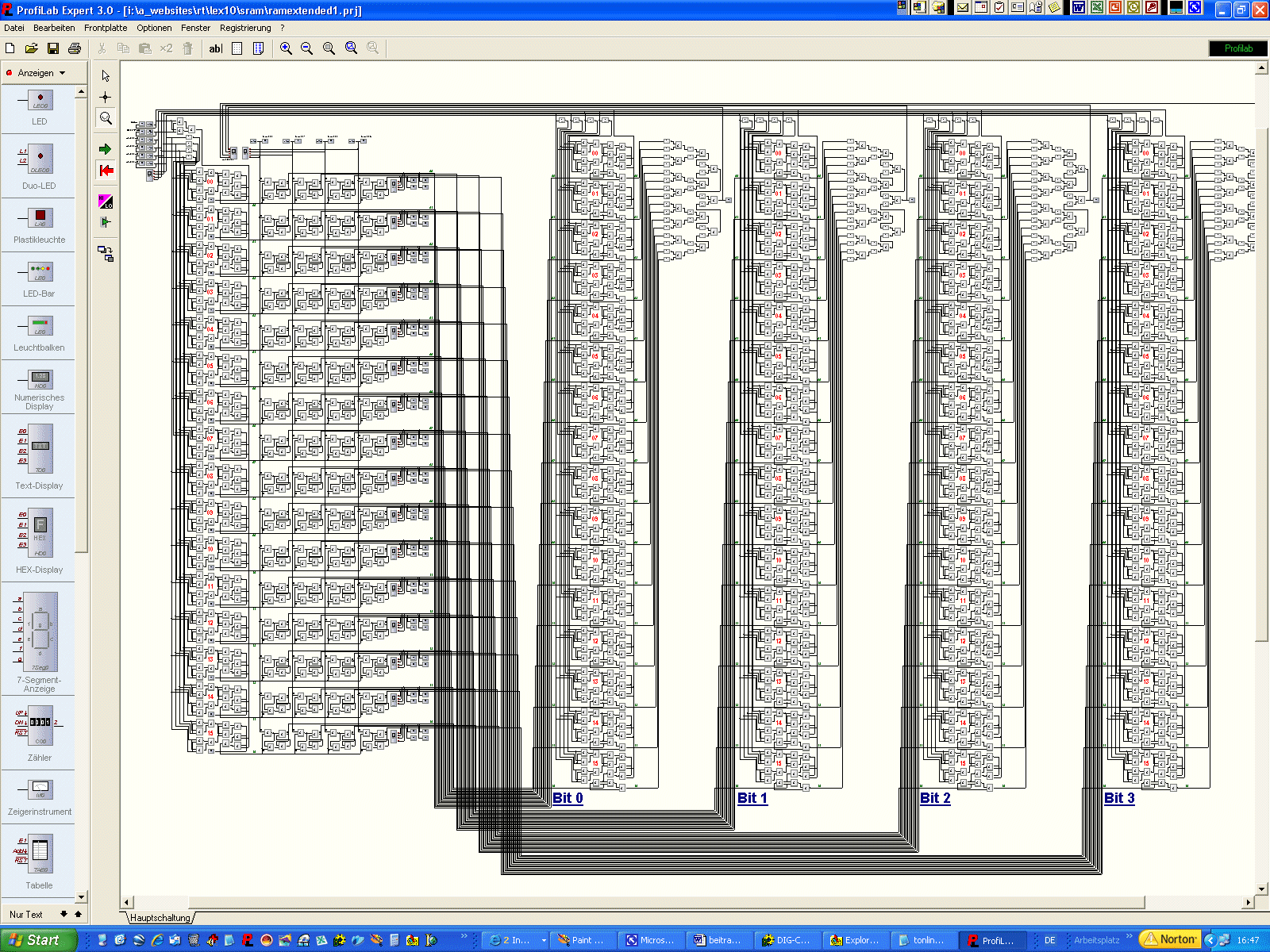Open the Optionen menu

[154, 28]
